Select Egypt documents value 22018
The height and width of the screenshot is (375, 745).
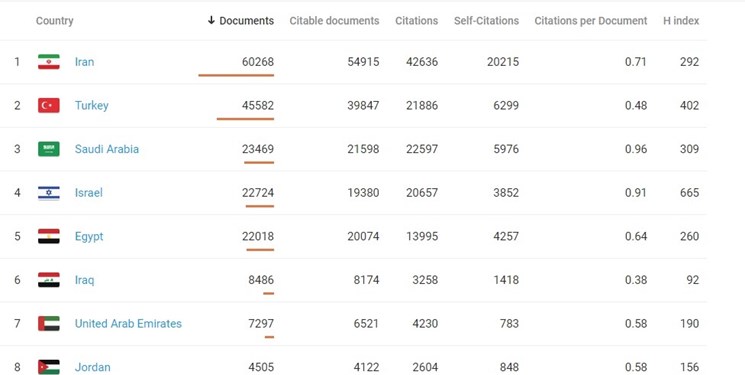click(x=258, y=236)
